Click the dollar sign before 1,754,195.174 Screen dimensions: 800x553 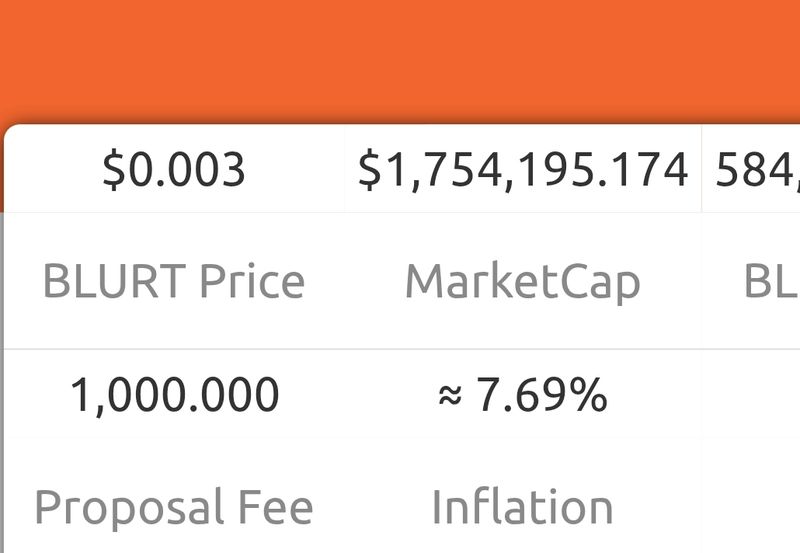[x=370, y=171]
